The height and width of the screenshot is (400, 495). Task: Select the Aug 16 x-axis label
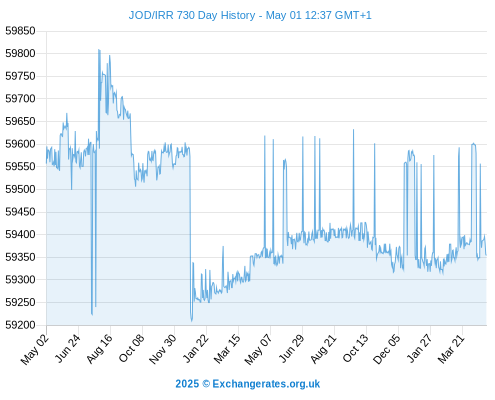tap(99, 349)
